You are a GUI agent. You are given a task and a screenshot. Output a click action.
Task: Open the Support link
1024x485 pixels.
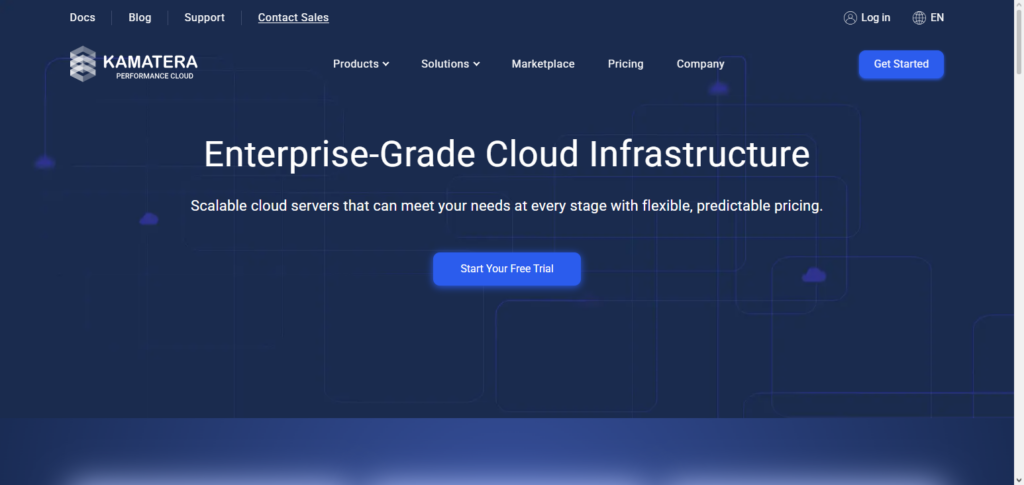(x=204, y=18)
